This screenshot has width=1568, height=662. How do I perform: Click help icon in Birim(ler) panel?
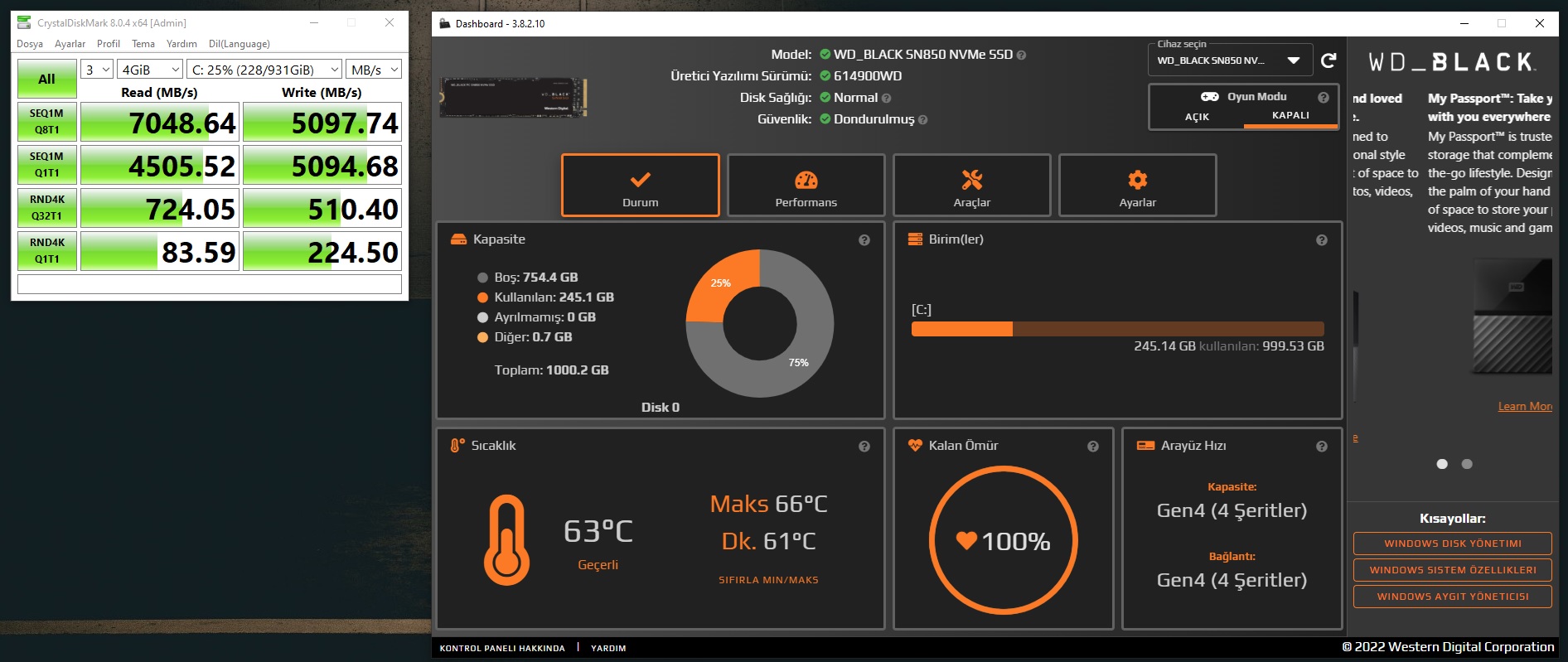(1322, 239)
